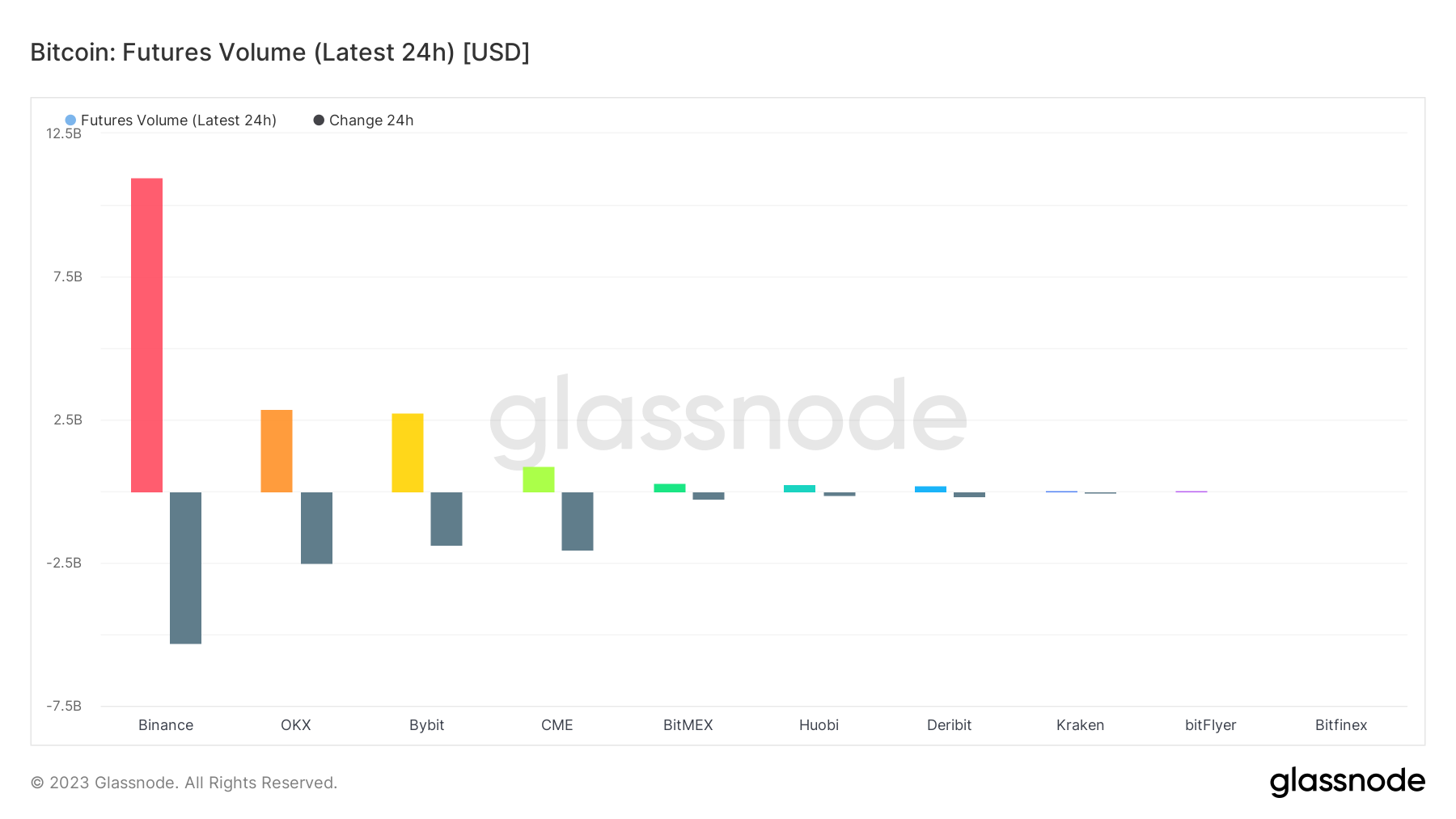
Task: Click the Kraken x-axis label
Action: (1080, 725)
